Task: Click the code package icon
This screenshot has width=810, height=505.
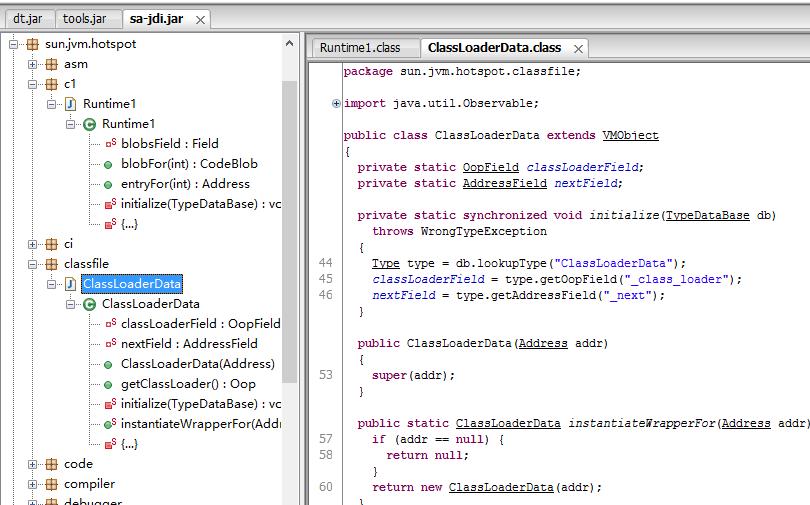Action: point(51,464)
